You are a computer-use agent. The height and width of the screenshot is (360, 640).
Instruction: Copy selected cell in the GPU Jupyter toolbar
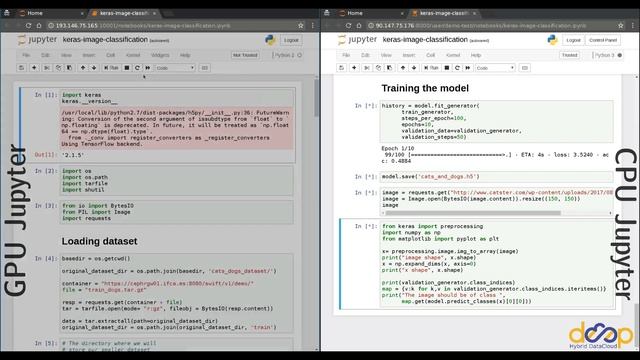coord(58,68)
